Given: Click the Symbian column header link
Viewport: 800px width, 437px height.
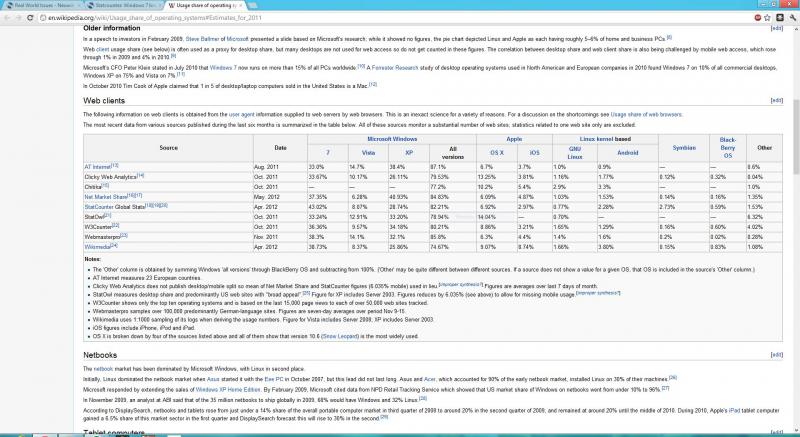Looking at the screenshot, I should pos(684,148).
